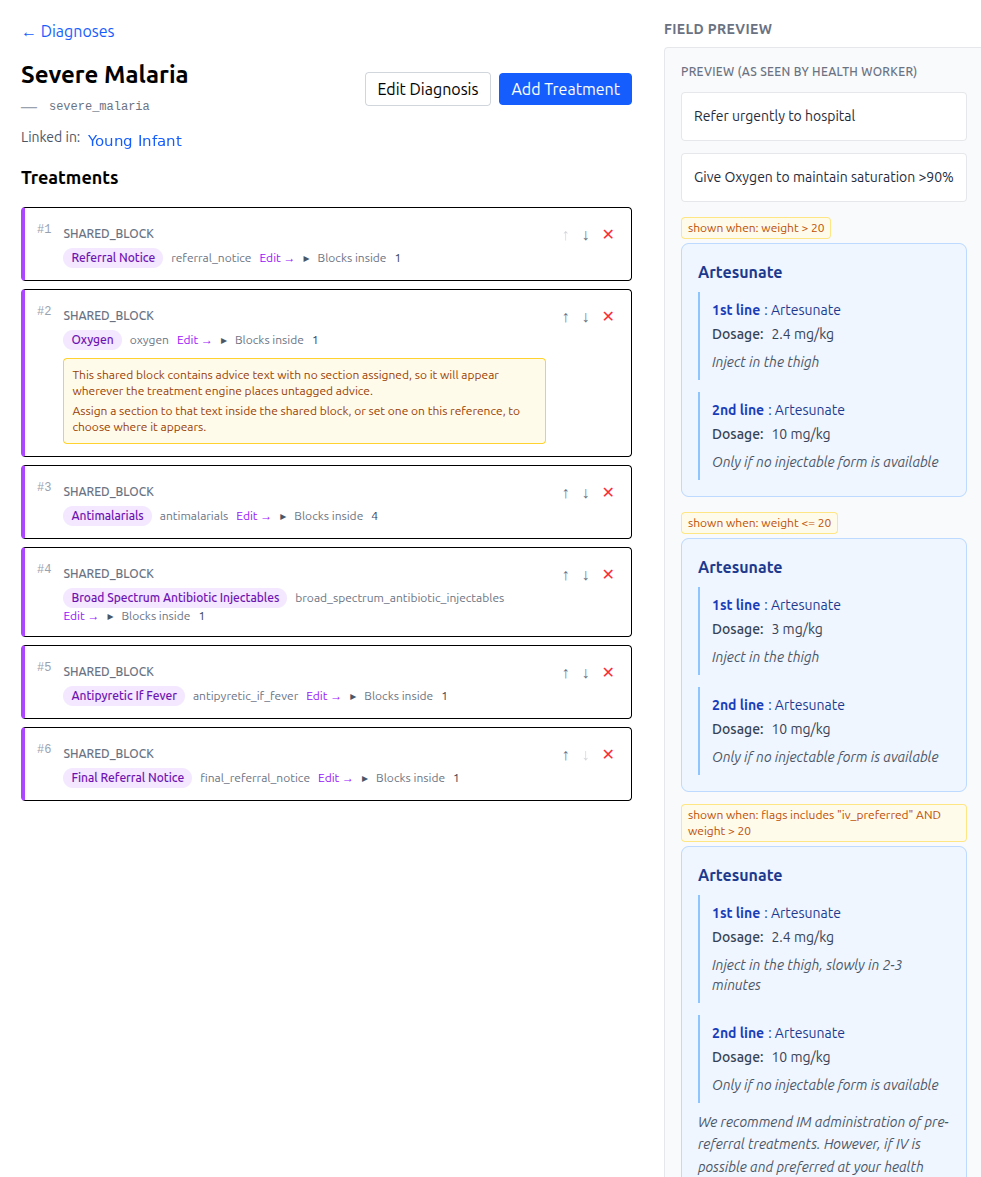
Task: Click the FIELD PREVIEW panel heading
Action: (x=718, y=29)
